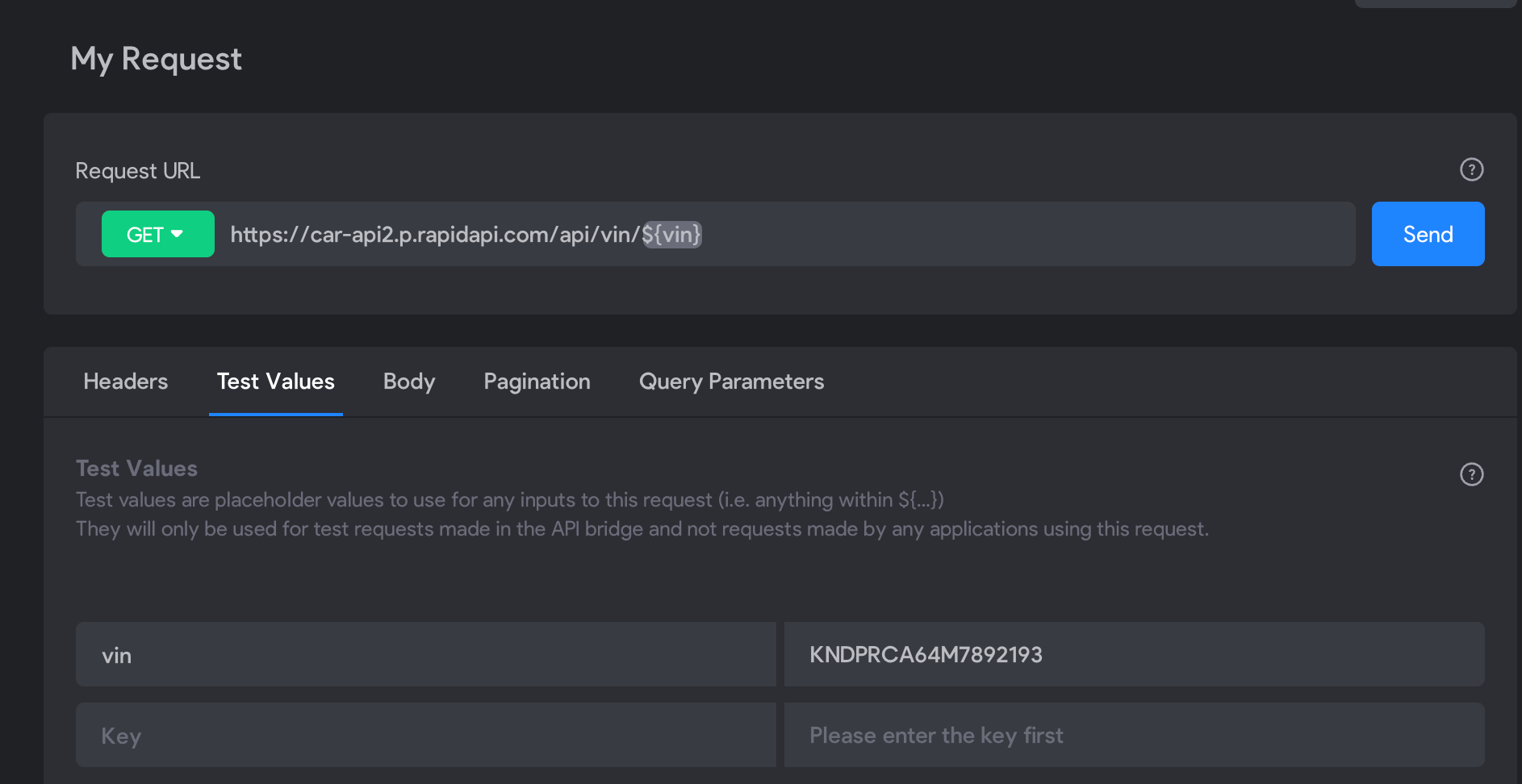
Task: Open the help icon beside Request URL
Action: pos(1472,169)
